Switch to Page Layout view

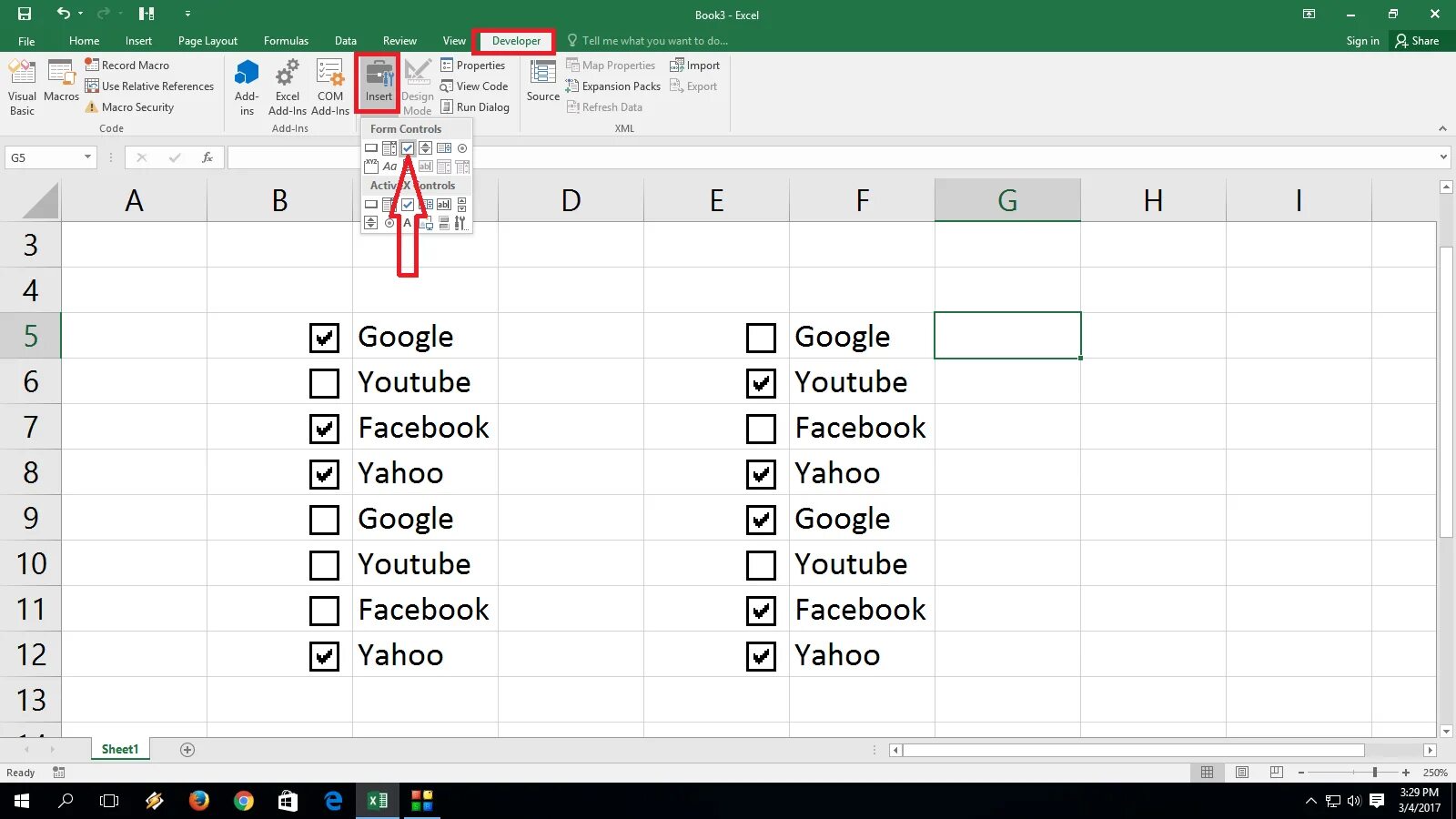coord(1242,773)
